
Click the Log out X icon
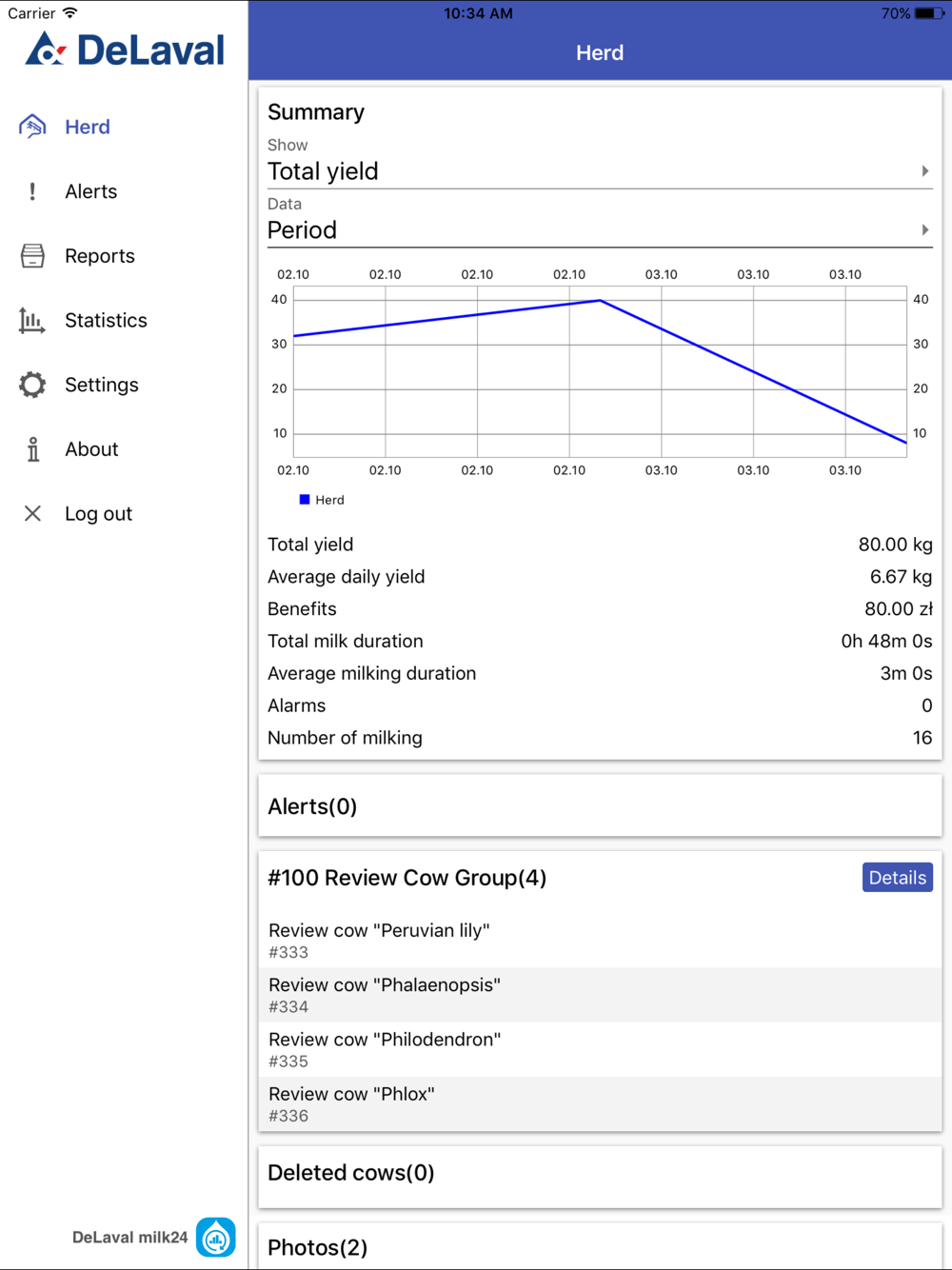pyautogui.click(x=32, y=514)
